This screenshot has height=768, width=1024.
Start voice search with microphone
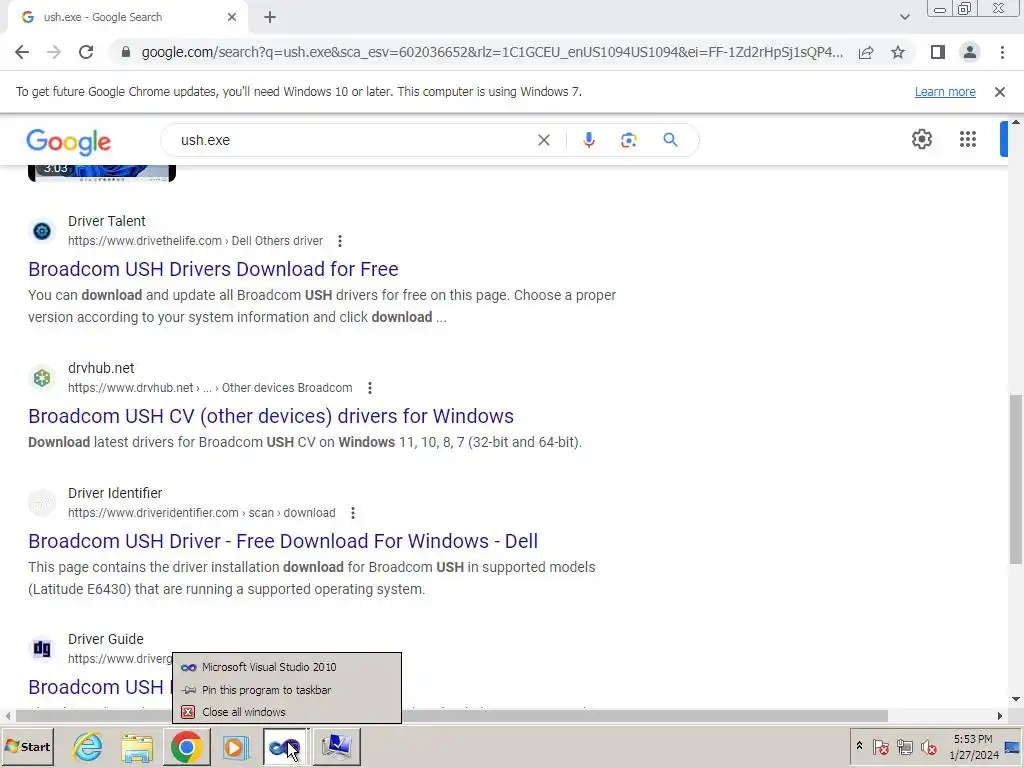pos(588,140)
